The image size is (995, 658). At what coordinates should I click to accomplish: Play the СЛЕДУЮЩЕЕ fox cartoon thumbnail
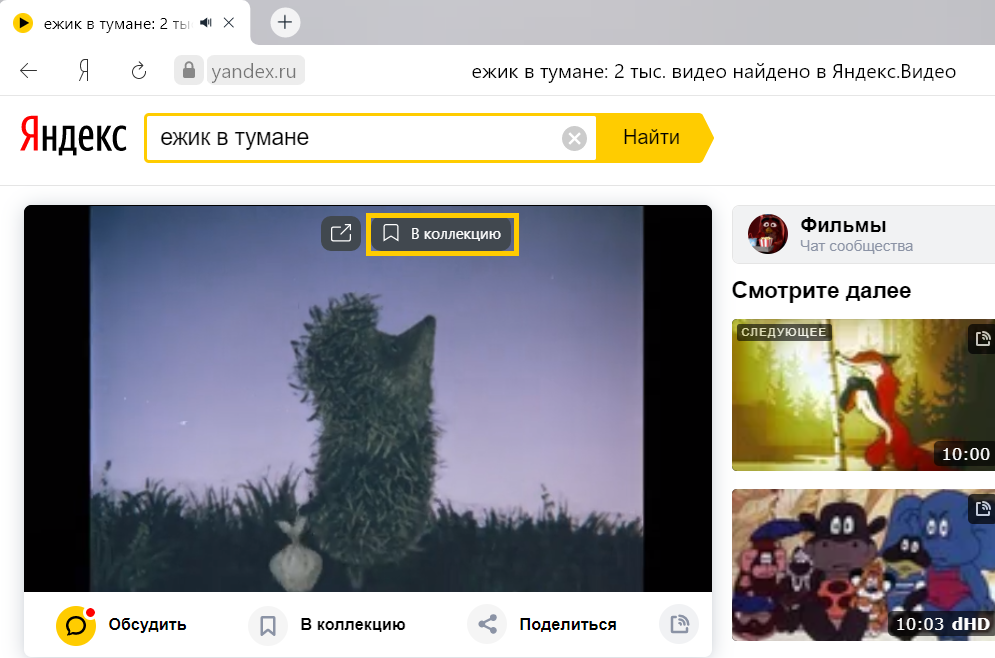863,395
